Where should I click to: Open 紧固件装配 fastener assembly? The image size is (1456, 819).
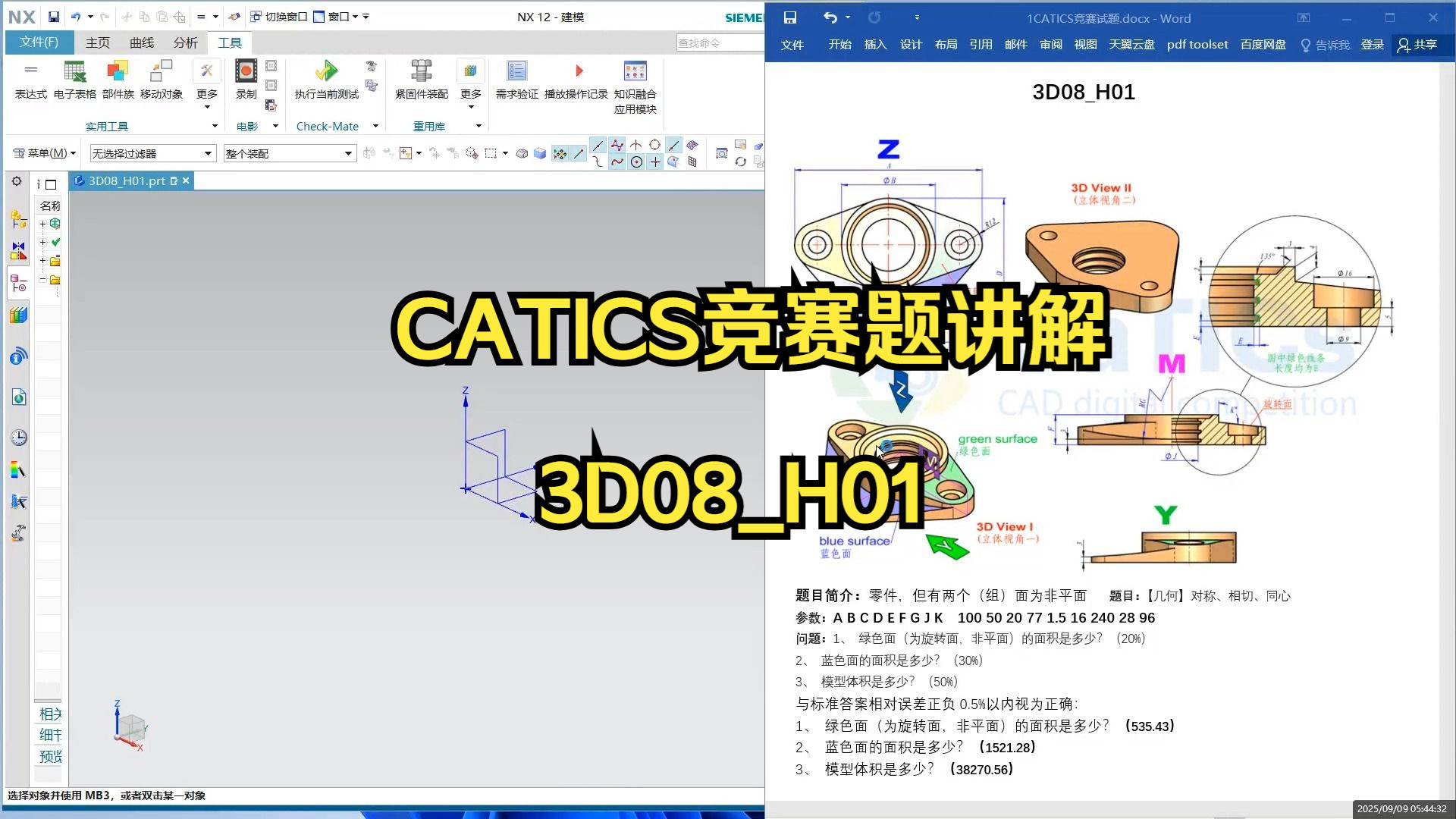[421, 80]
